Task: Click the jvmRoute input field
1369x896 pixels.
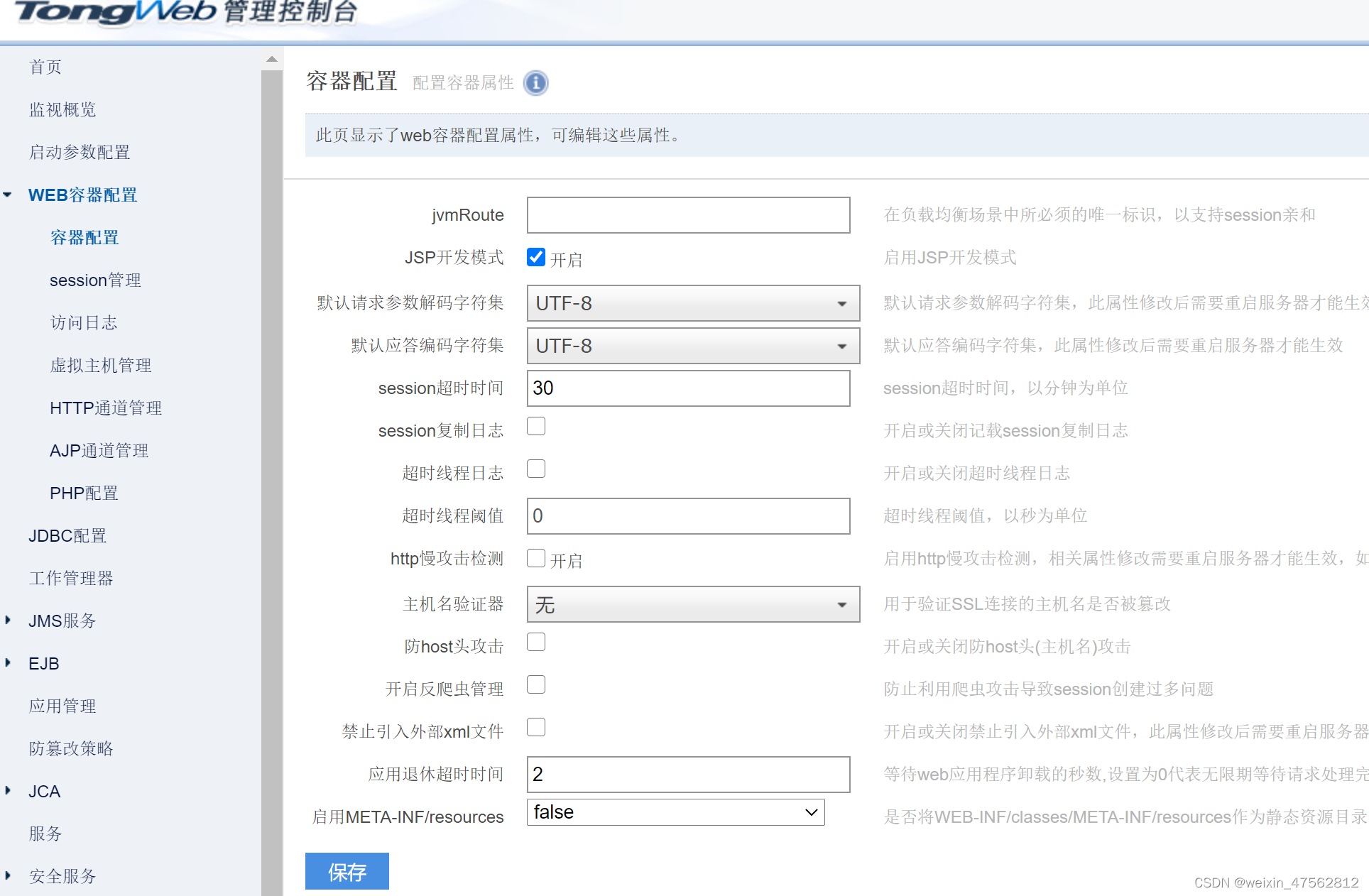Action: pos(688,215)
